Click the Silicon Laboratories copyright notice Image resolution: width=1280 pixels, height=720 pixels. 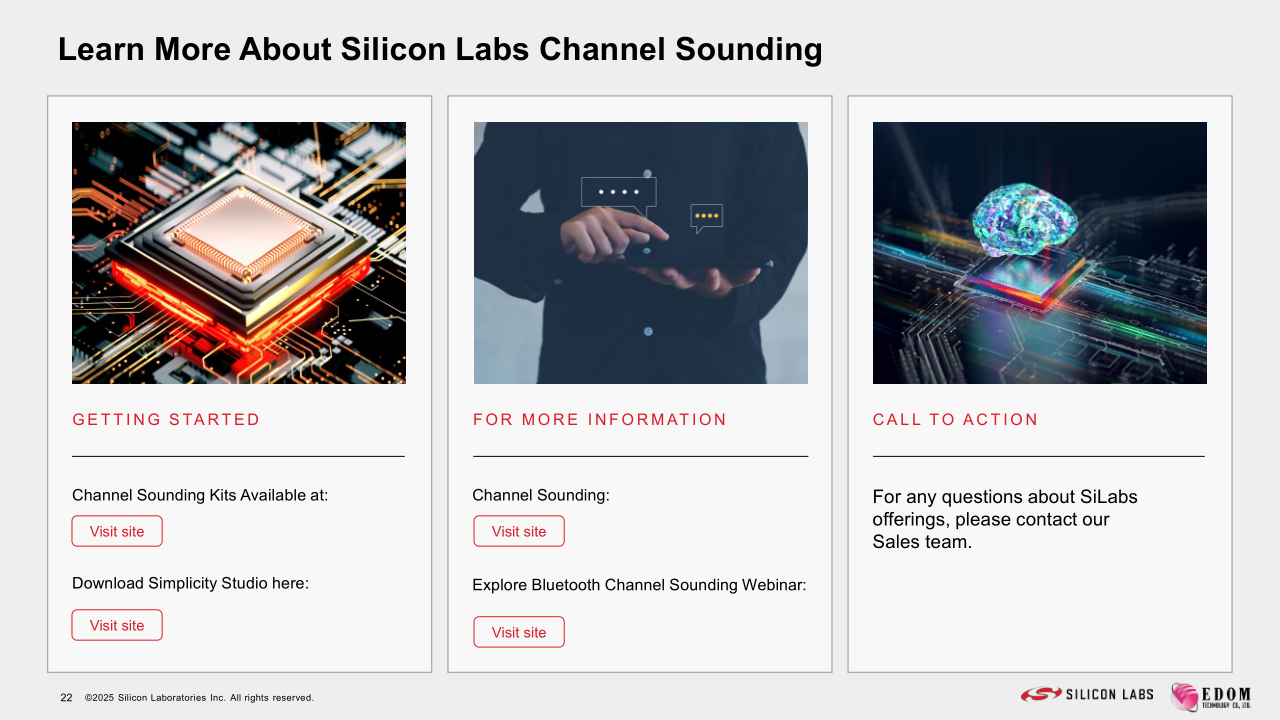click(199, 698)
